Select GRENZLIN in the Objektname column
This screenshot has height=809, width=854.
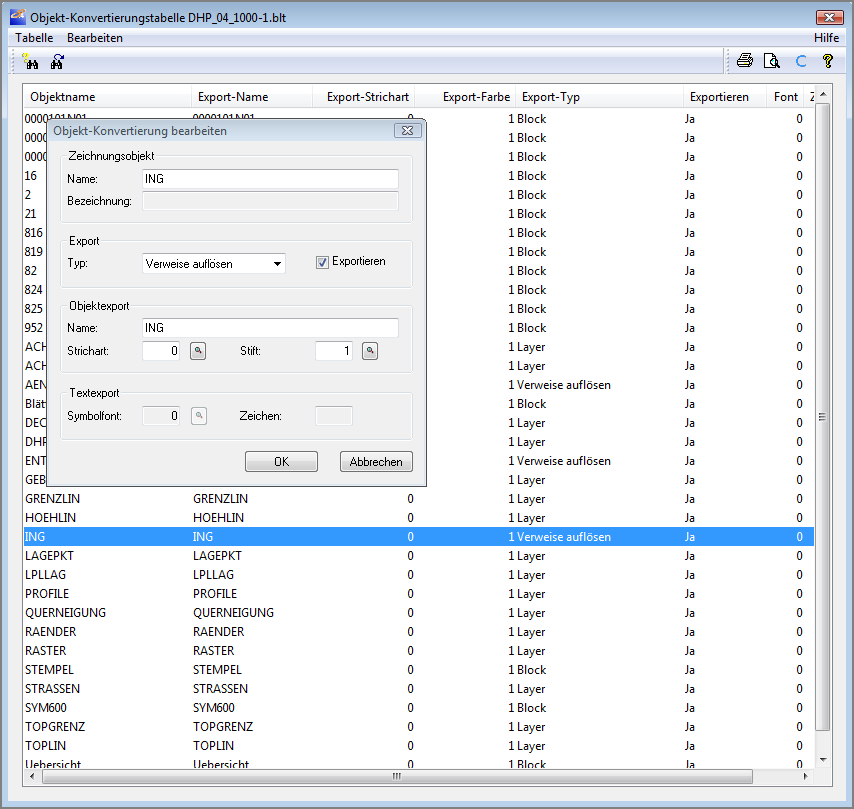coord(52,499)
